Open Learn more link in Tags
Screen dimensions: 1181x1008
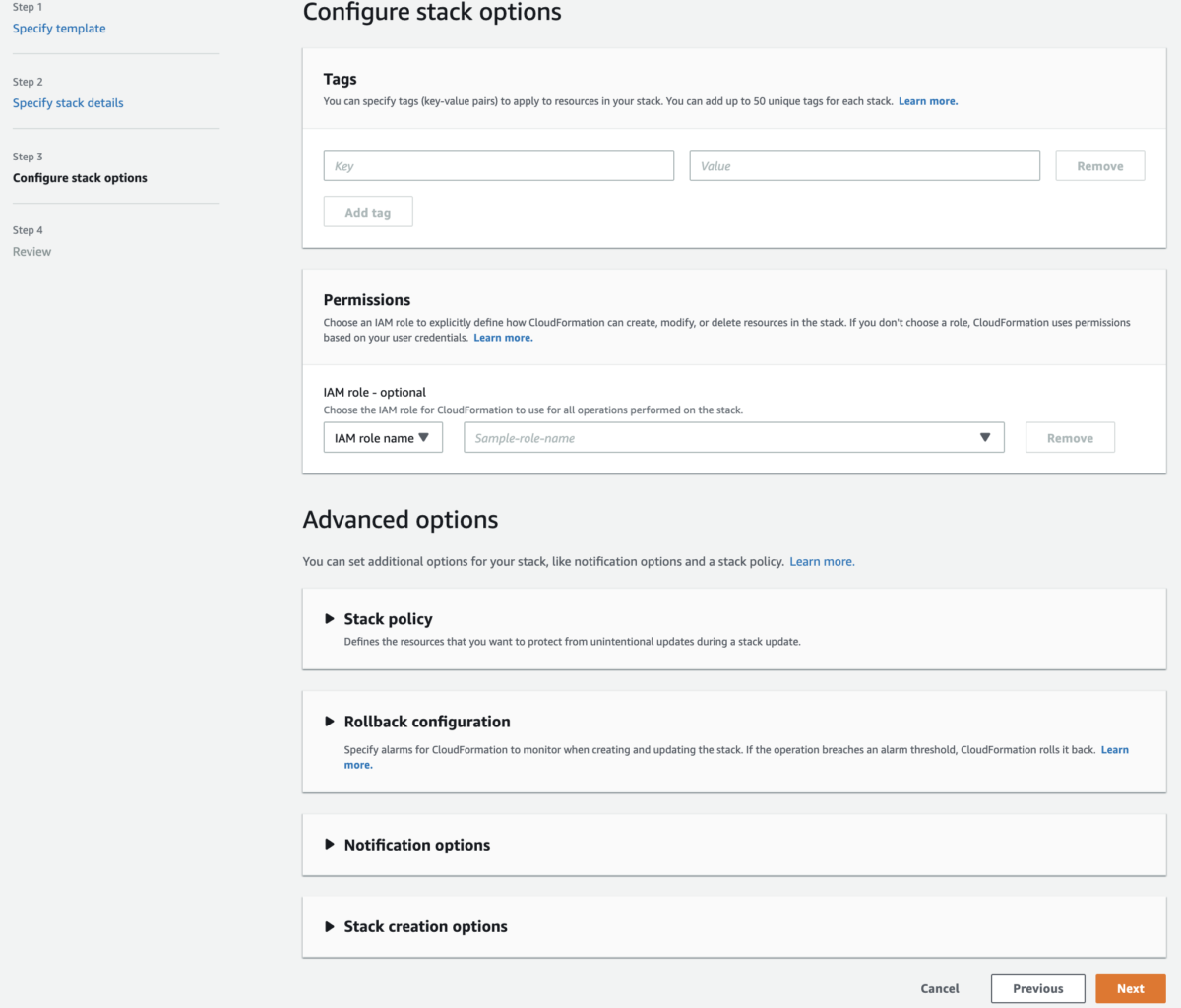(928, 101)
